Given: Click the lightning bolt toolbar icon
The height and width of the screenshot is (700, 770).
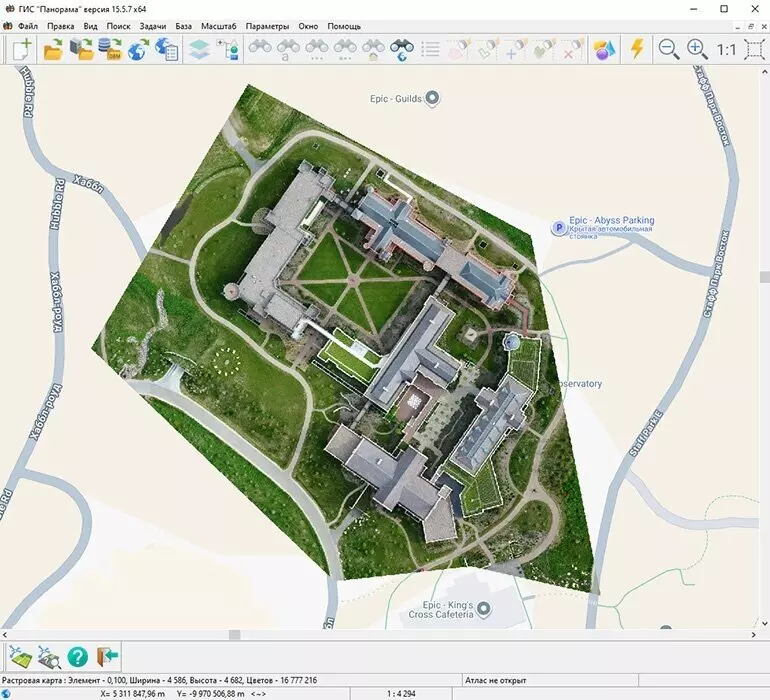Looking at the screenshot, I should coord(637,49).
